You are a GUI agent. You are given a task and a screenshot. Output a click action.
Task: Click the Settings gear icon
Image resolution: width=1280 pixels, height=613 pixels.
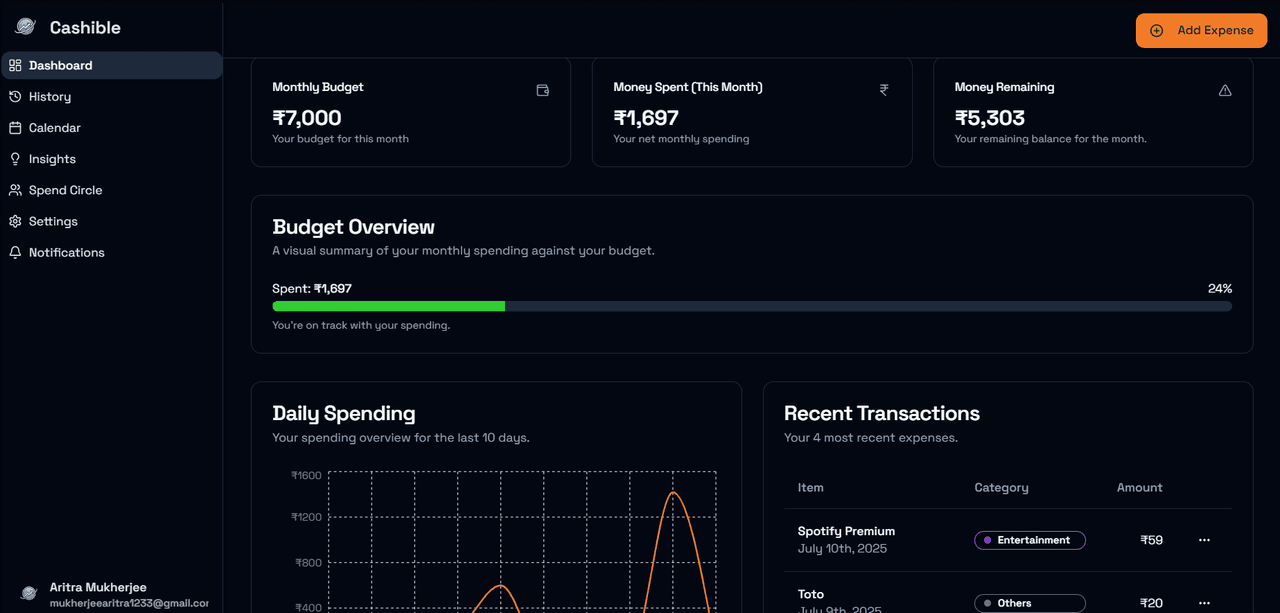(x=14, y=221)
